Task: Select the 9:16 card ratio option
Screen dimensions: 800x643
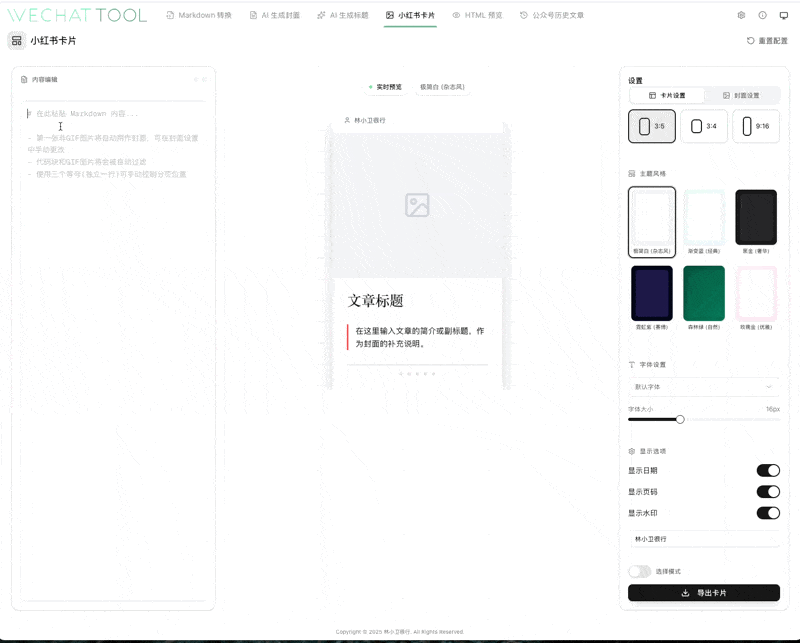Action: click(756, 126)
